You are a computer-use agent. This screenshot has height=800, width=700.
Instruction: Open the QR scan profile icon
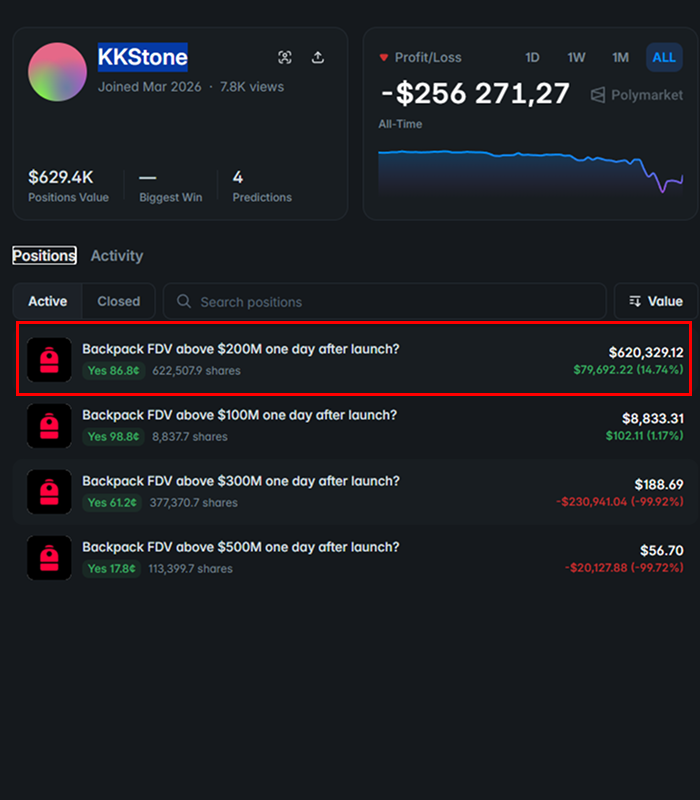(285, 57)
